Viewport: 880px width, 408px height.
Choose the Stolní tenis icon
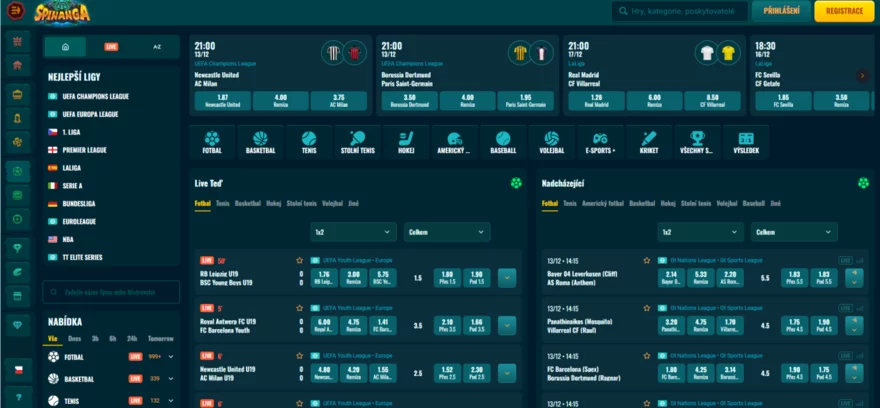click(357, 142)
